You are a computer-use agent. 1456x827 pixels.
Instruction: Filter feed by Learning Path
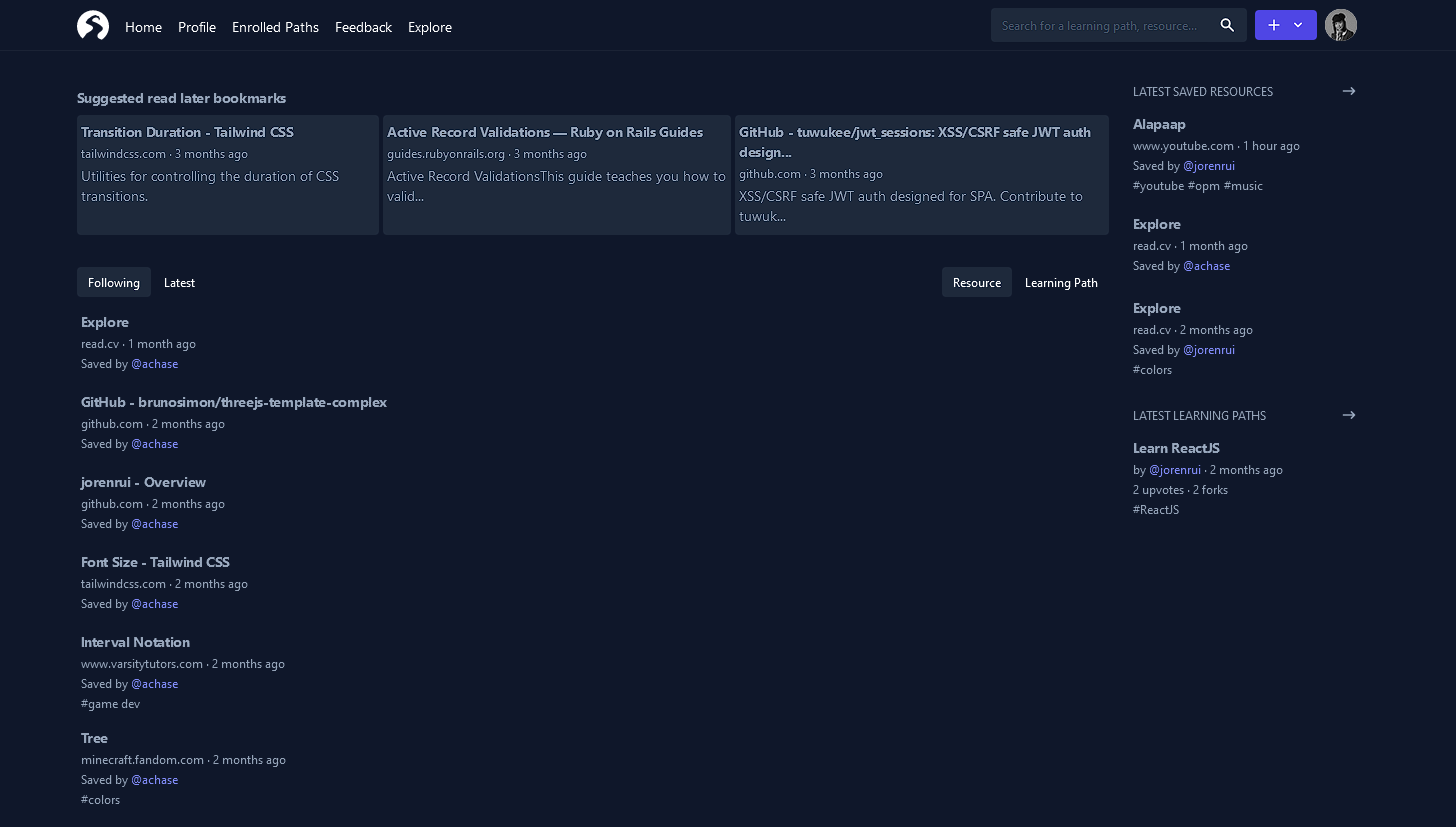point(1061,282)
